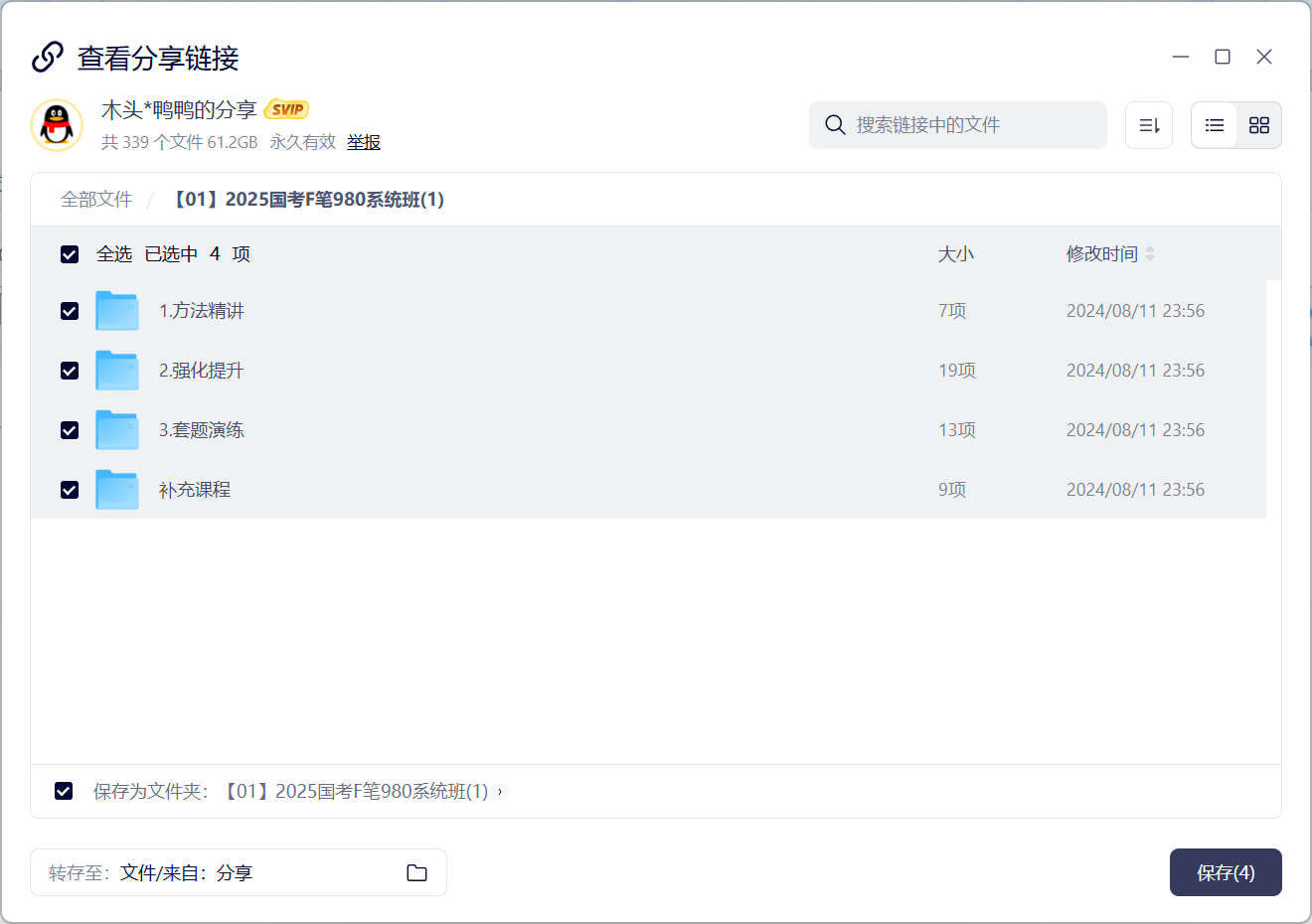Click the 保存(4) button
This screenshot has height=924, width=1312.
[1225, 872]
